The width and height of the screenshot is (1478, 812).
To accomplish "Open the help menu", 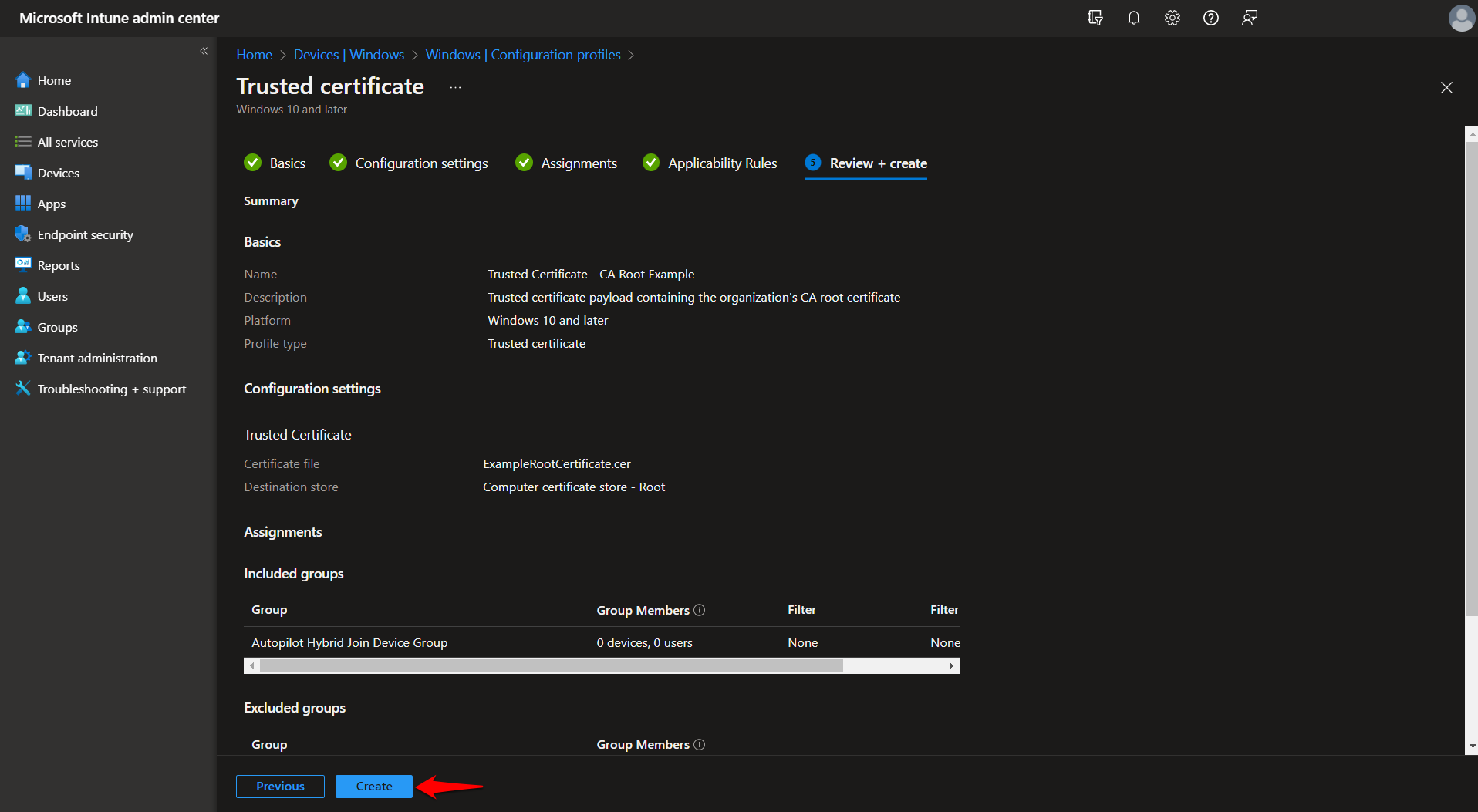I will point(1211,18).
